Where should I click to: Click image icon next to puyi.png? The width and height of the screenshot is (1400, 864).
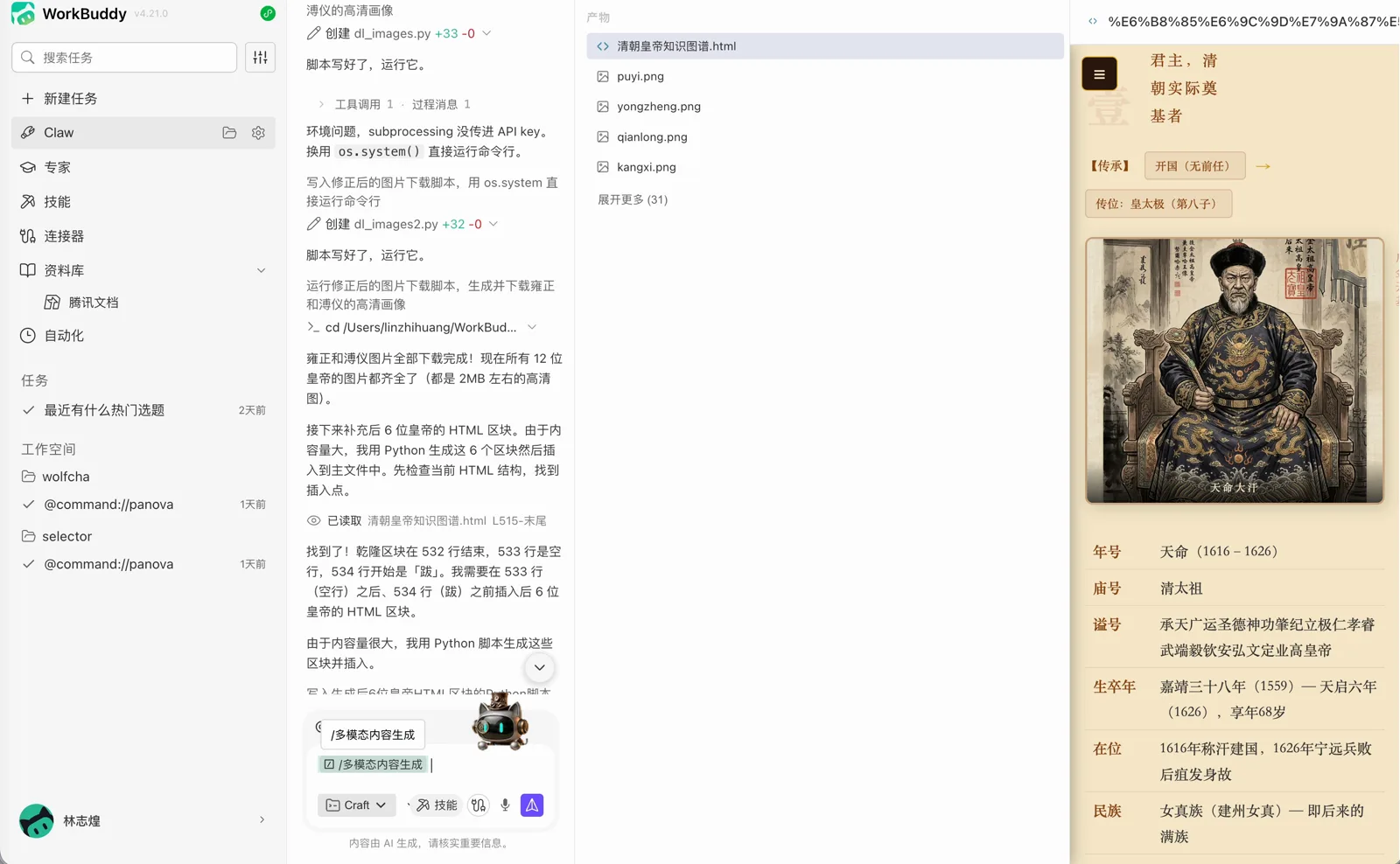tap(603, 76)
